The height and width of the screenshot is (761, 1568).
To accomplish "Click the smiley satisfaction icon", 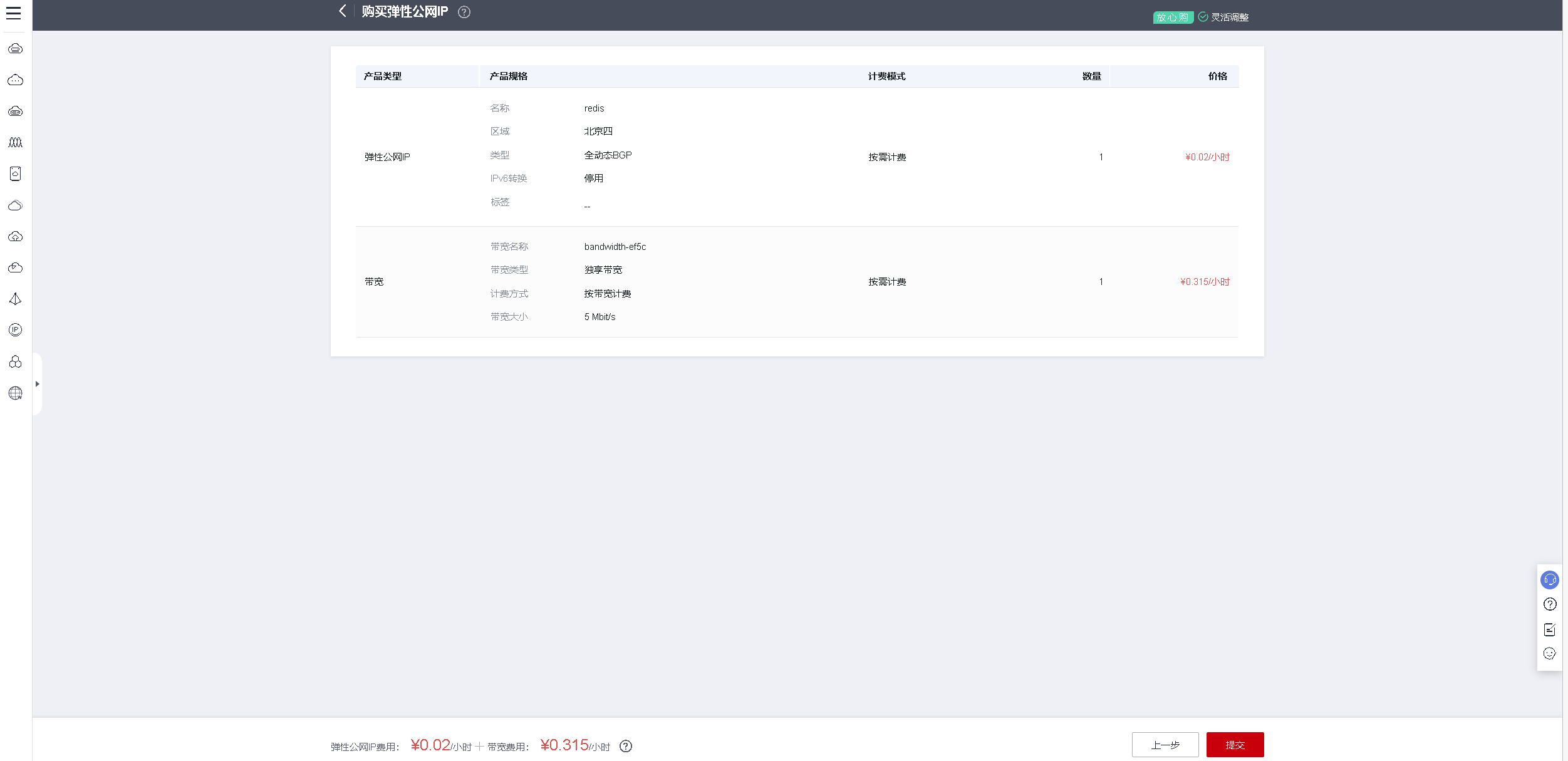I will (1549, 654).
